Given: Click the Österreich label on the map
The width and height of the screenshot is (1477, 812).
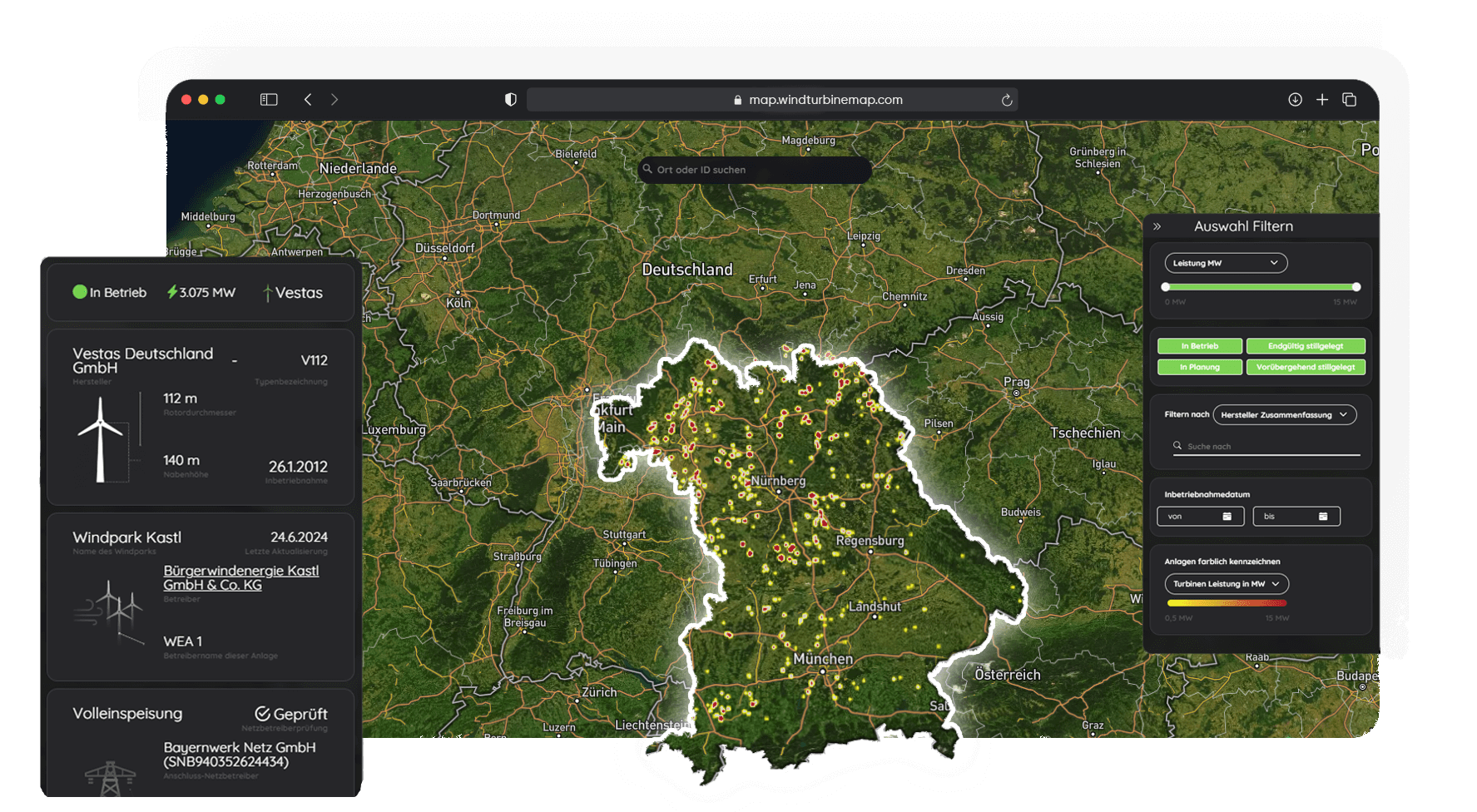Looking at the screenshot, I should (x=1007, y=675).
